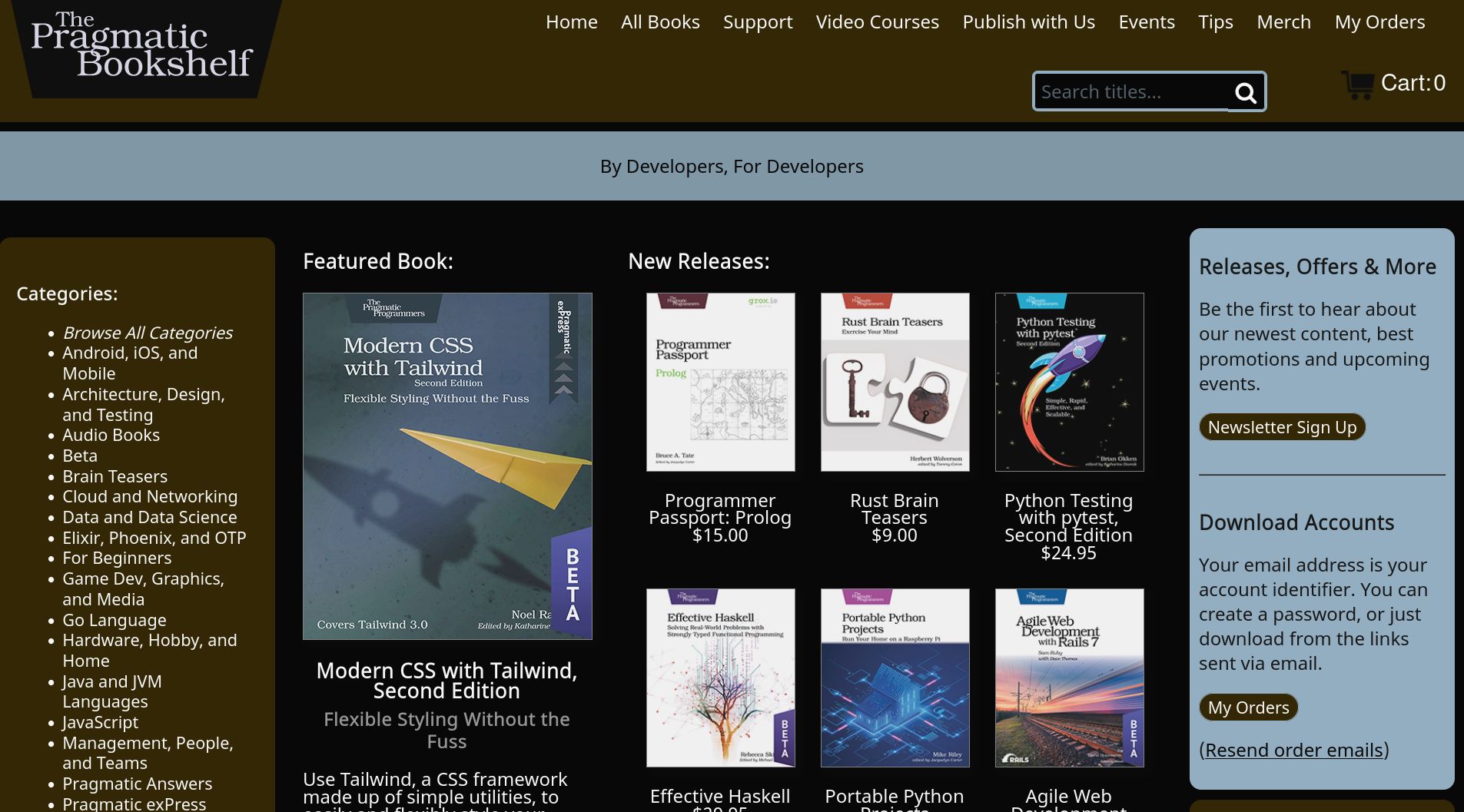Browse Java and JVM Languages
1464x812 pixels.
pyautogui.click(x=112, y=691)
